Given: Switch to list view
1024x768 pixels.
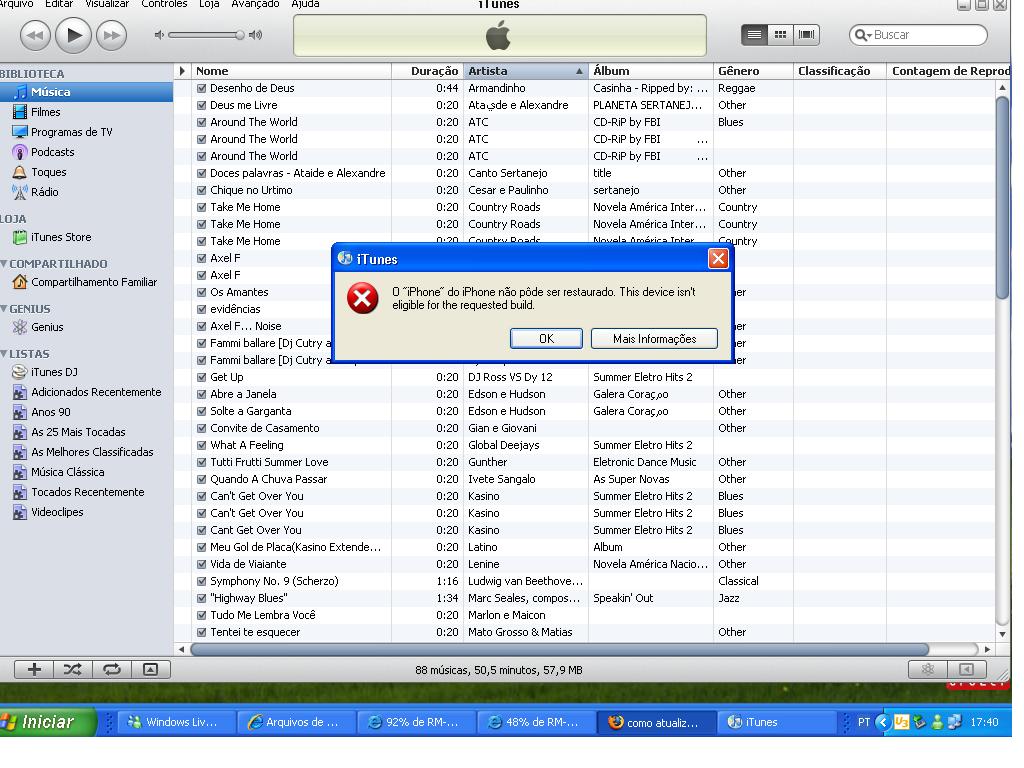Looking at the screenshot, I should pos(754,35).
